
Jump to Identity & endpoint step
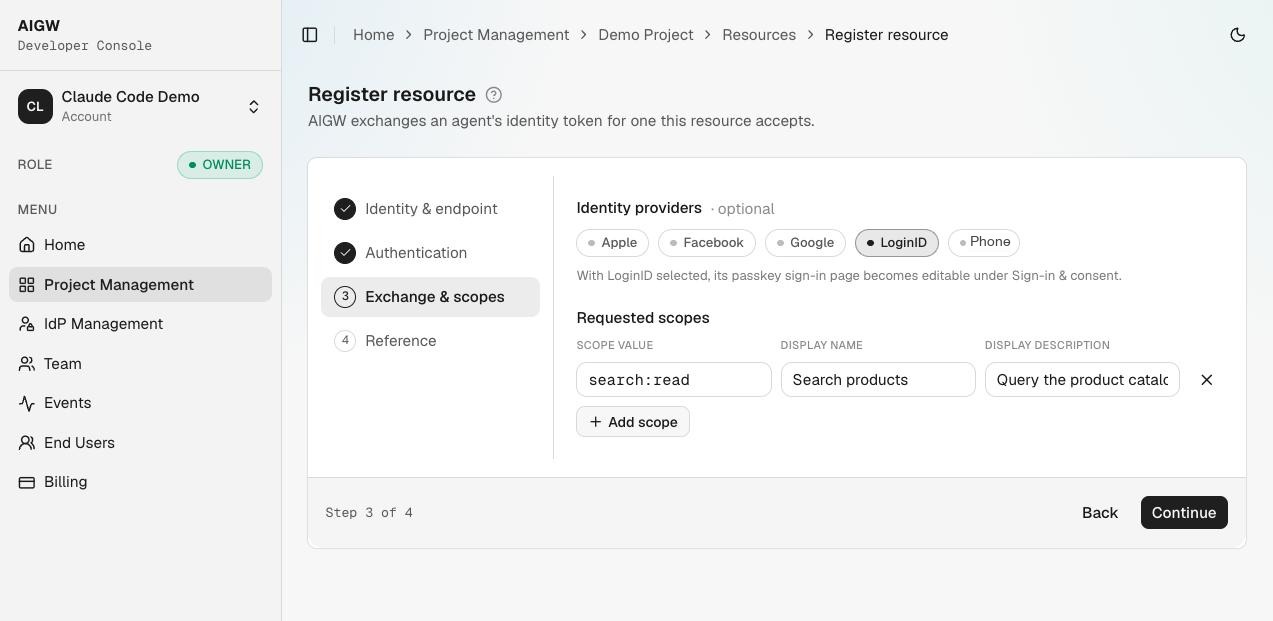click(430, 209)
